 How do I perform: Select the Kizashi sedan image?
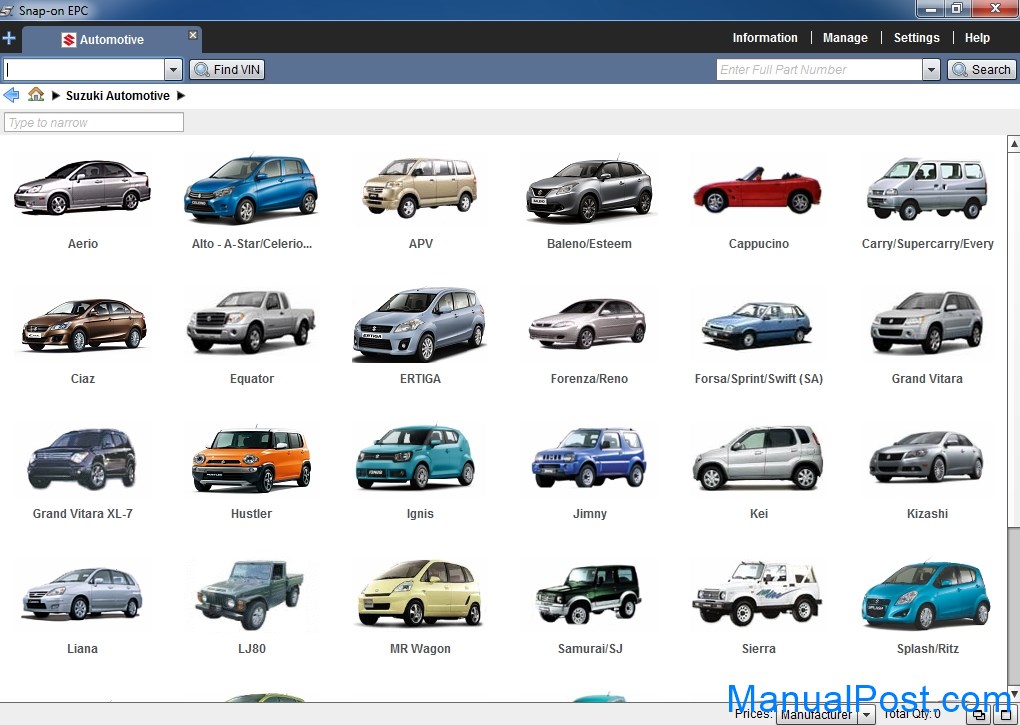[x=926, y=456]
